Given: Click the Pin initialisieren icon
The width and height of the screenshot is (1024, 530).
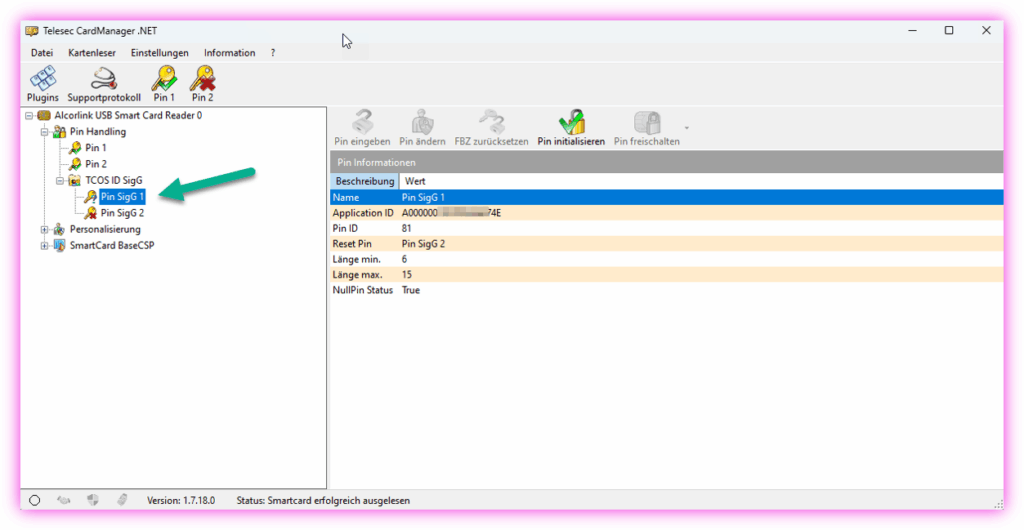Looking at the screenshot, I should (x=571, y=123).
